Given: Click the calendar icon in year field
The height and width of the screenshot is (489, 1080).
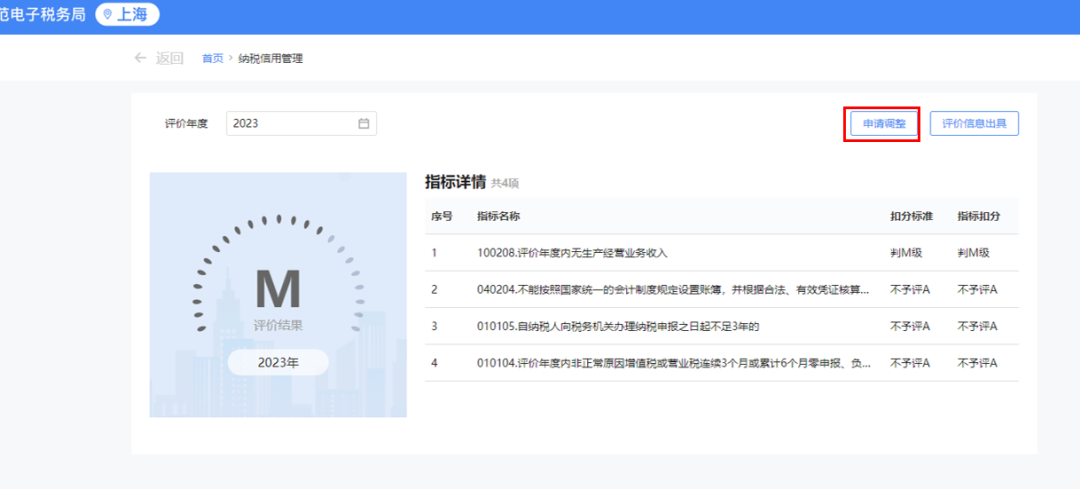Looking at the screenshot, I should 364,124.
